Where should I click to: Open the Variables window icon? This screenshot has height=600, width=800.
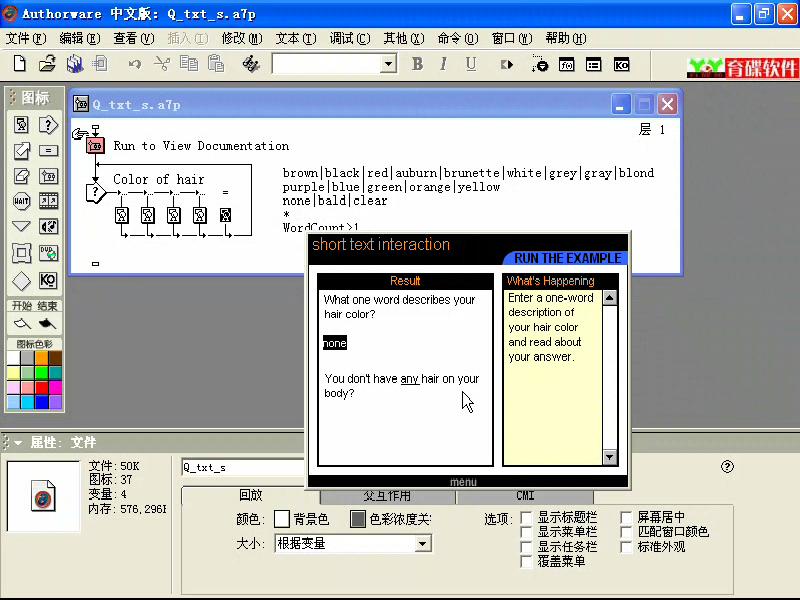[593, 65]
